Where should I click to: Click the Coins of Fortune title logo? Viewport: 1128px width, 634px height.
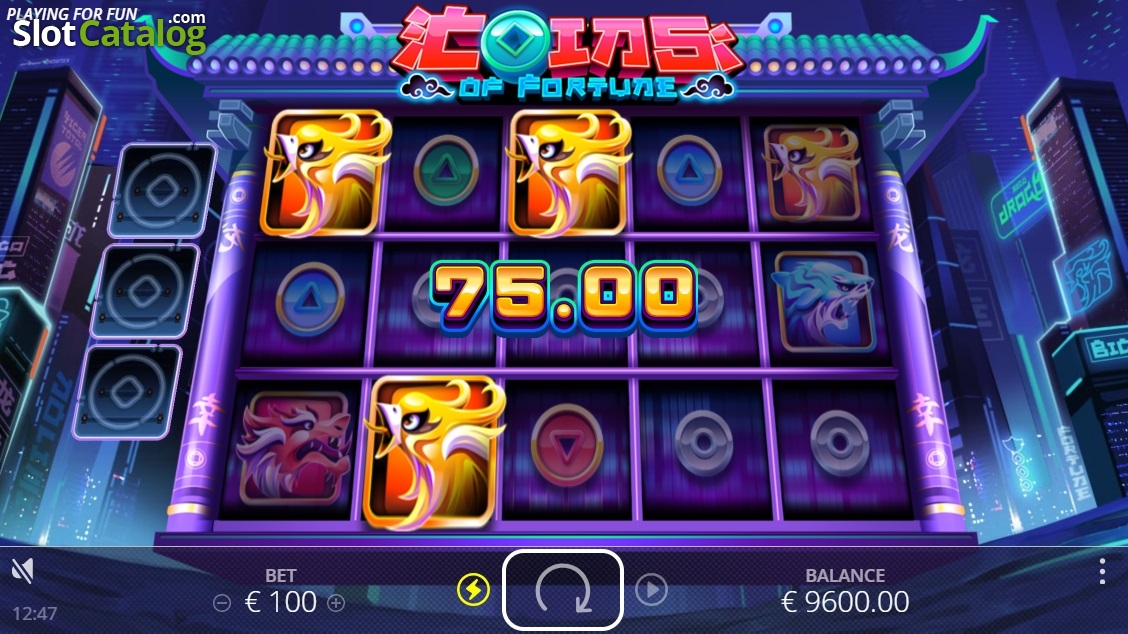point(567,53)
